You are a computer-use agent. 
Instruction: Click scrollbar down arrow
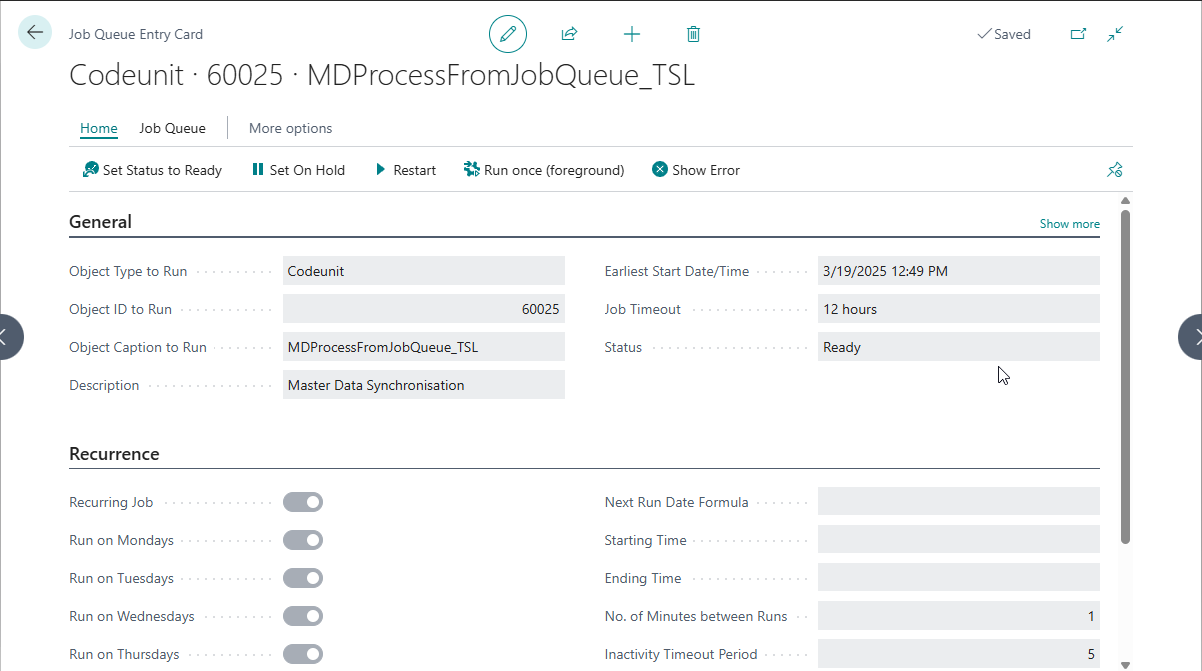click(1125, 664)
